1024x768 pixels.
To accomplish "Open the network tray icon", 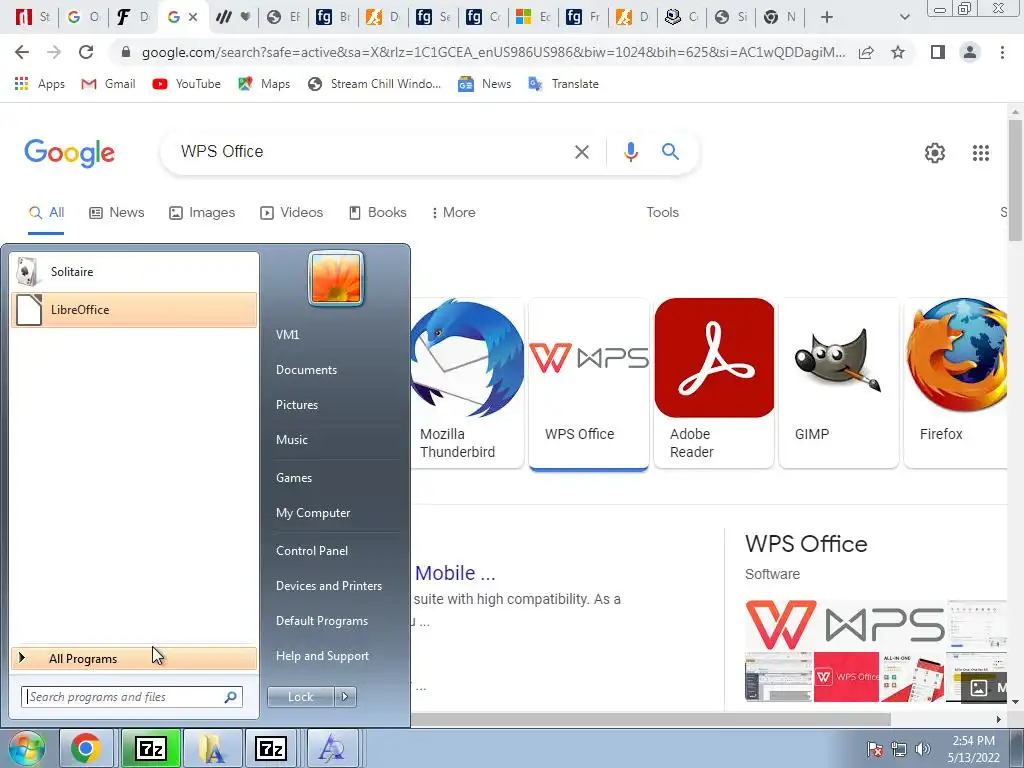I will 899,749.
